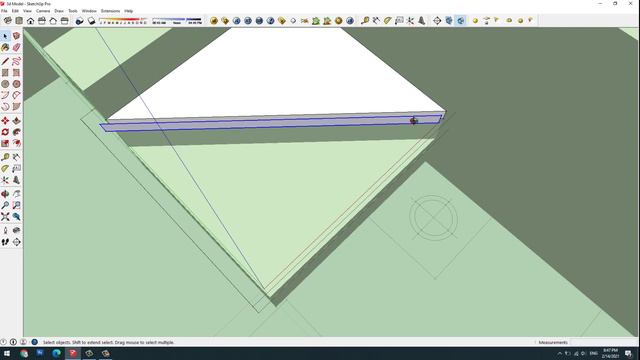Click the Zoom Extents tool

(x=5, y=217)
